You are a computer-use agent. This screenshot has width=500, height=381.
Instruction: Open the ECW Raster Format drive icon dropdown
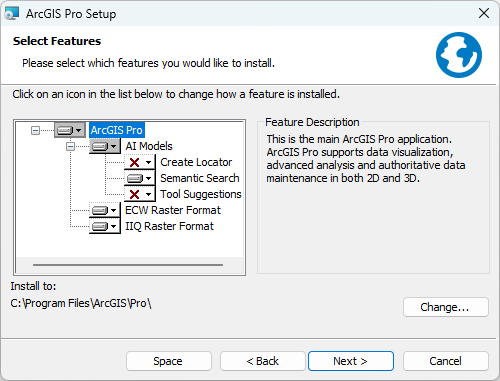[104, 210]
